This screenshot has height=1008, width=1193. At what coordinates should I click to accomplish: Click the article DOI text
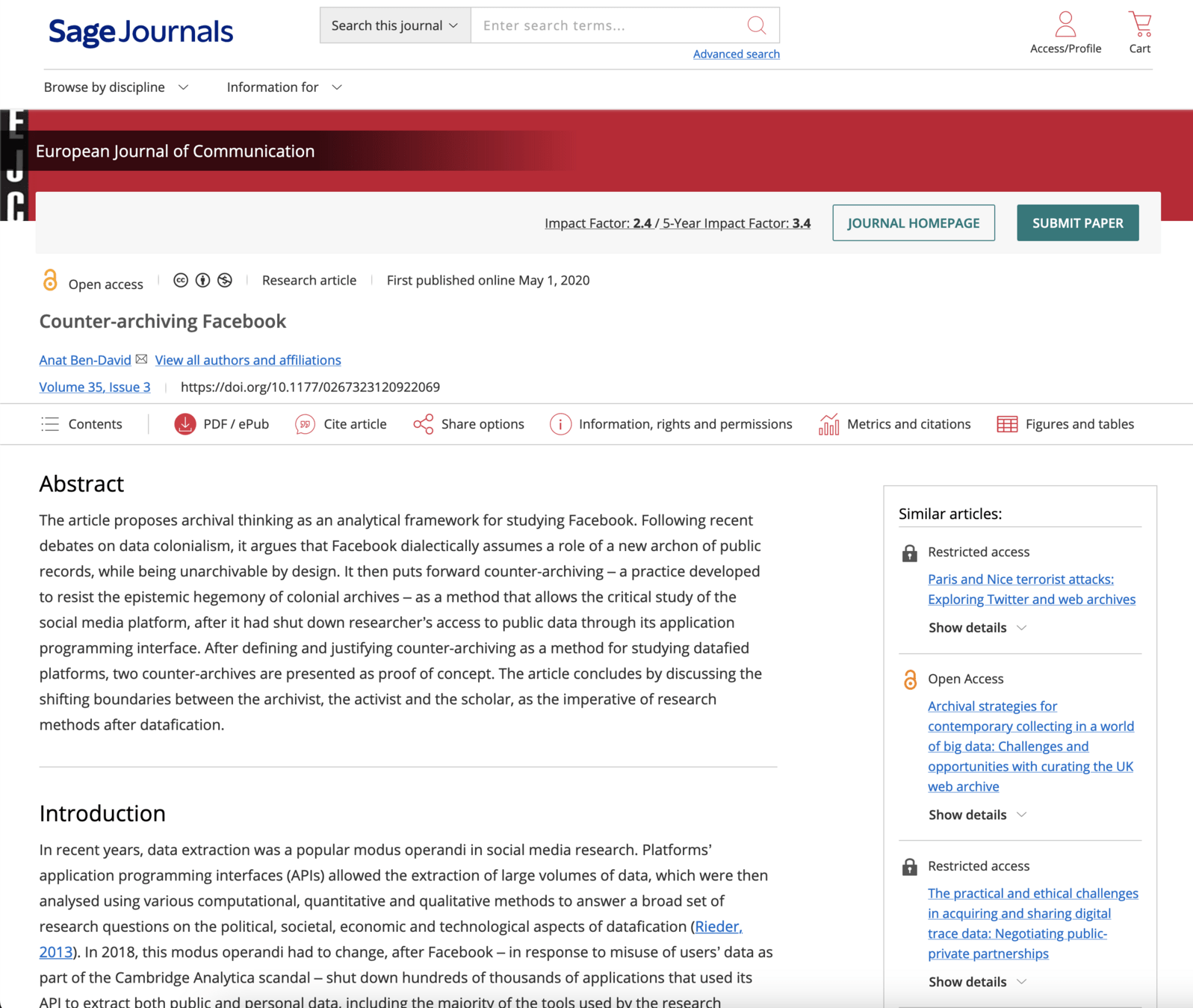310,387
